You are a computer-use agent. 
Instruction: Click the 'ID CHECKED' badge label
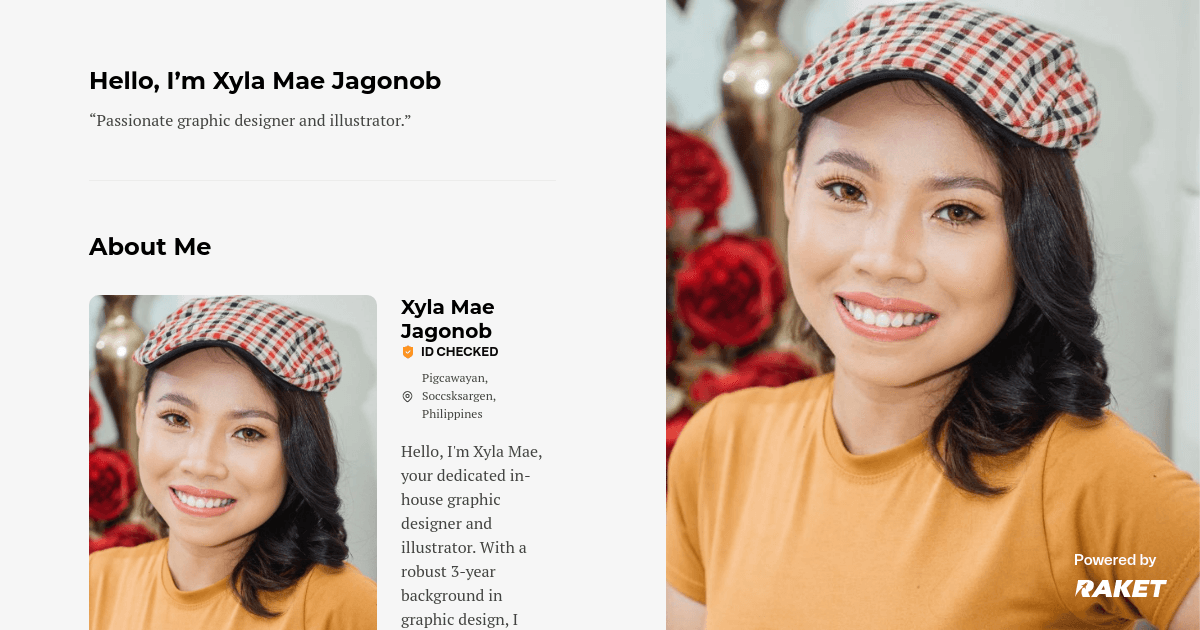[x=459, y=352]
